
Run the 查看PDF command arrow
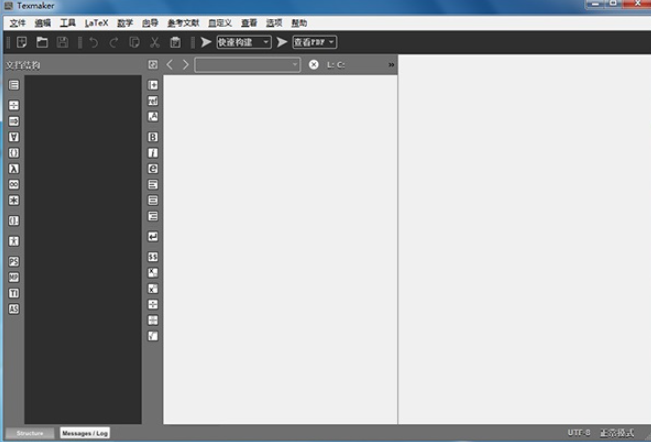(x=282, y=42)
